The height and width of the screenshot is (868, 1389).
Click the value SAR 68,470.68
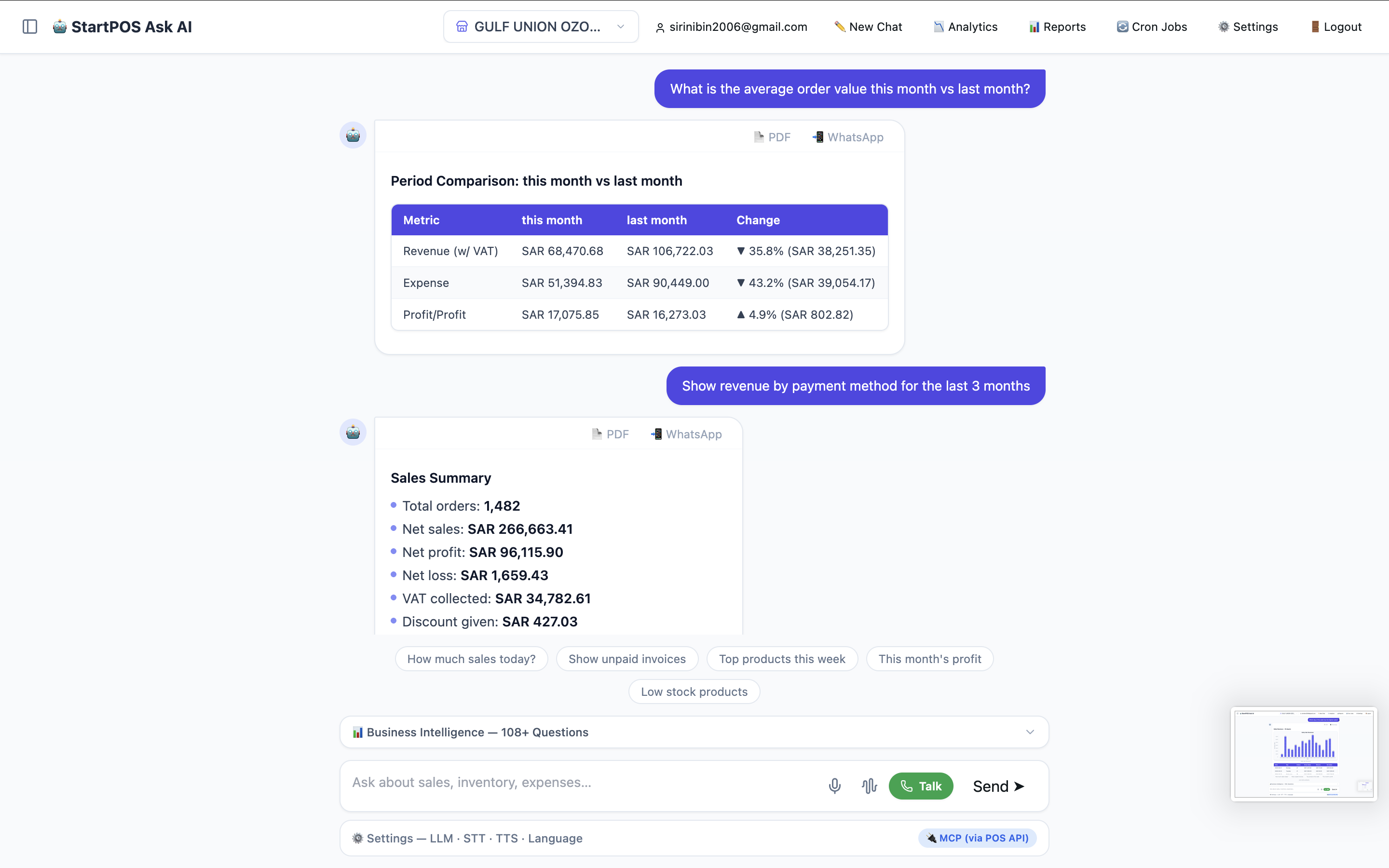(562, 251)
